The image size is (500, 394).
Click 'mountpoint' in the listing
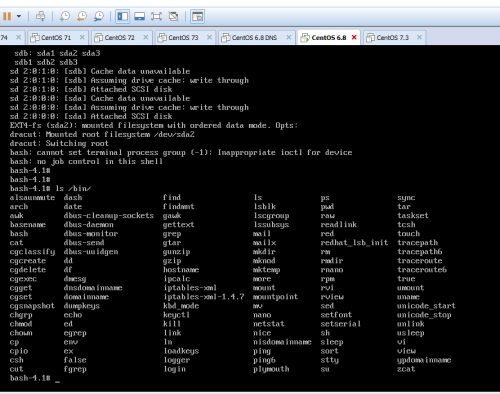[275, 297]
